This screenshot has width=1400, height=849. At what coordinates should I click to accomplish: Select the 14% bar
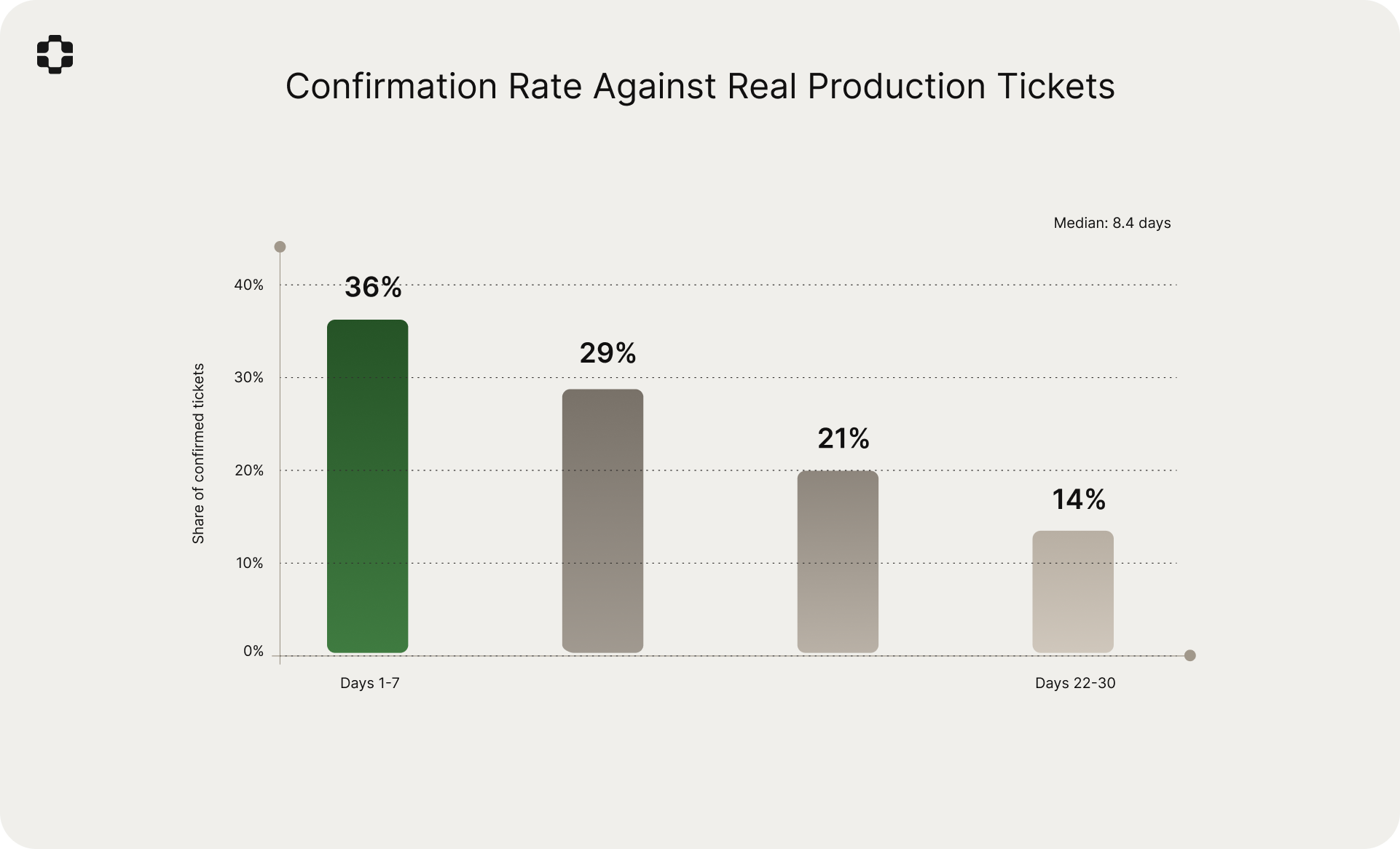click(x=1072, y=591)
